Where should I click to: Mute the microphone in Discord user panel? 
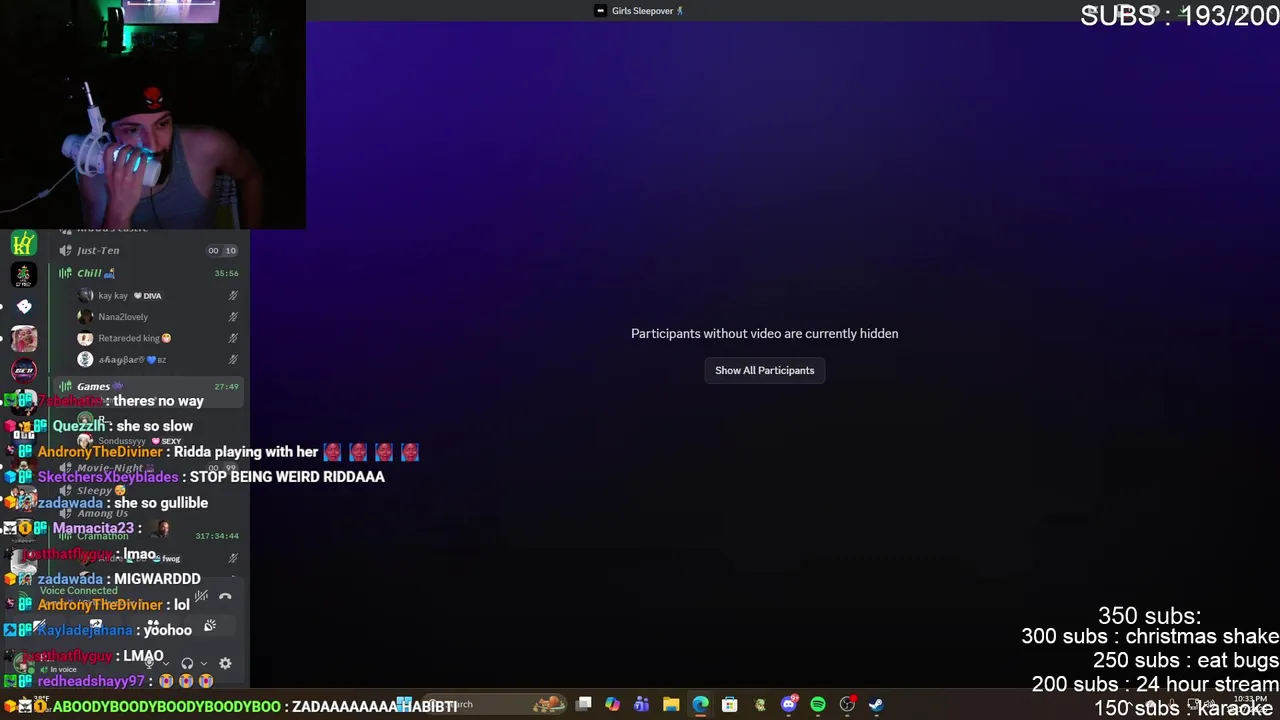click(x=149, y=663)
